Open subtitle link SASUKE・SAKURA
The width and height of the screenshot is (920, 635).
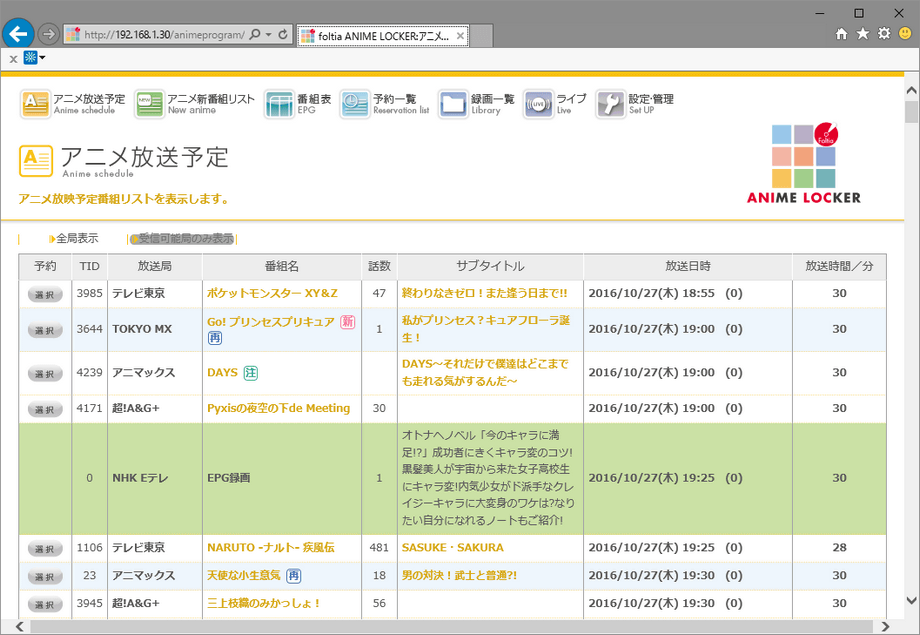452,547
